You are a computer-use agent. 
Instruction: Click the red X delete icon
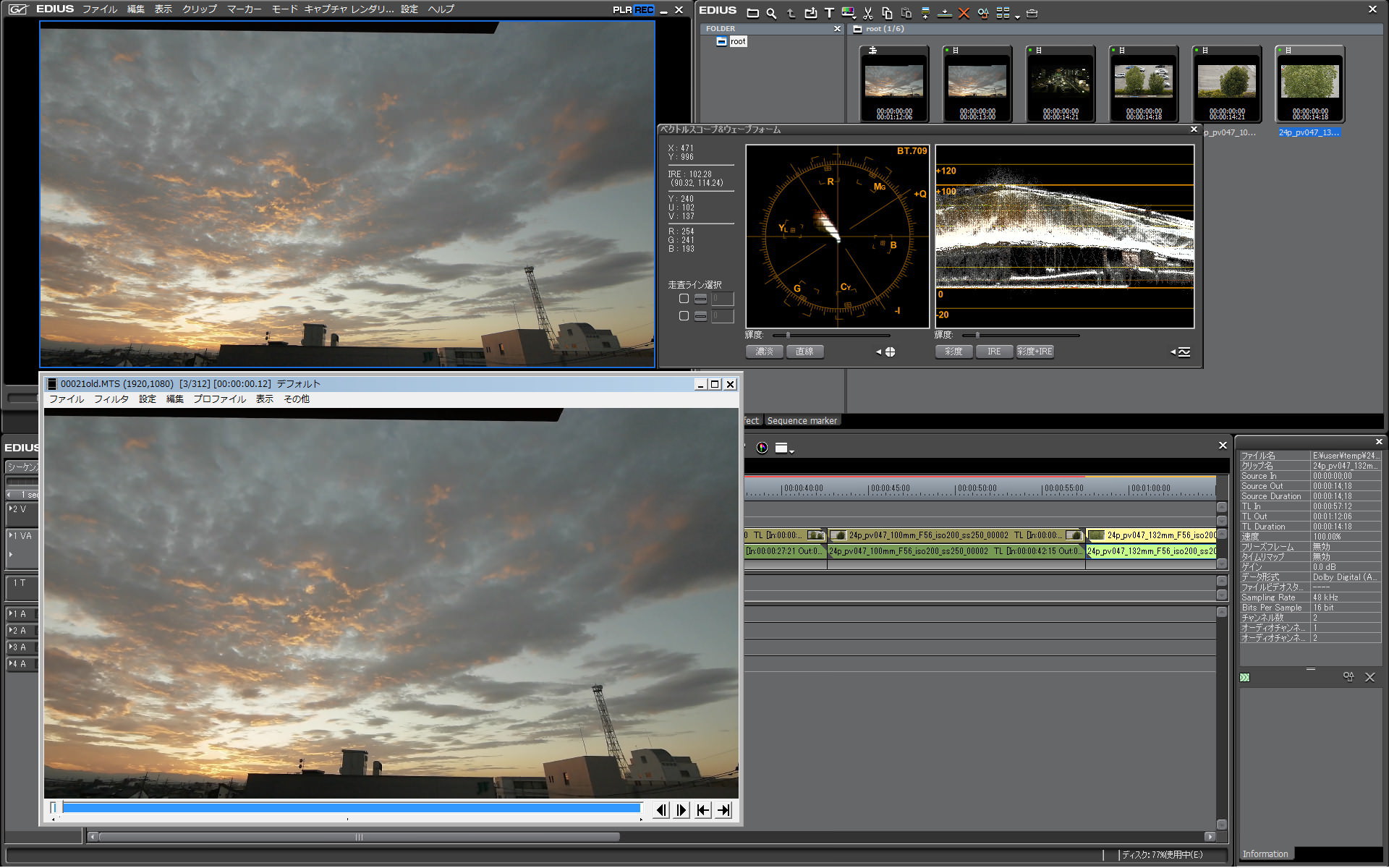(x=964, y=13)
